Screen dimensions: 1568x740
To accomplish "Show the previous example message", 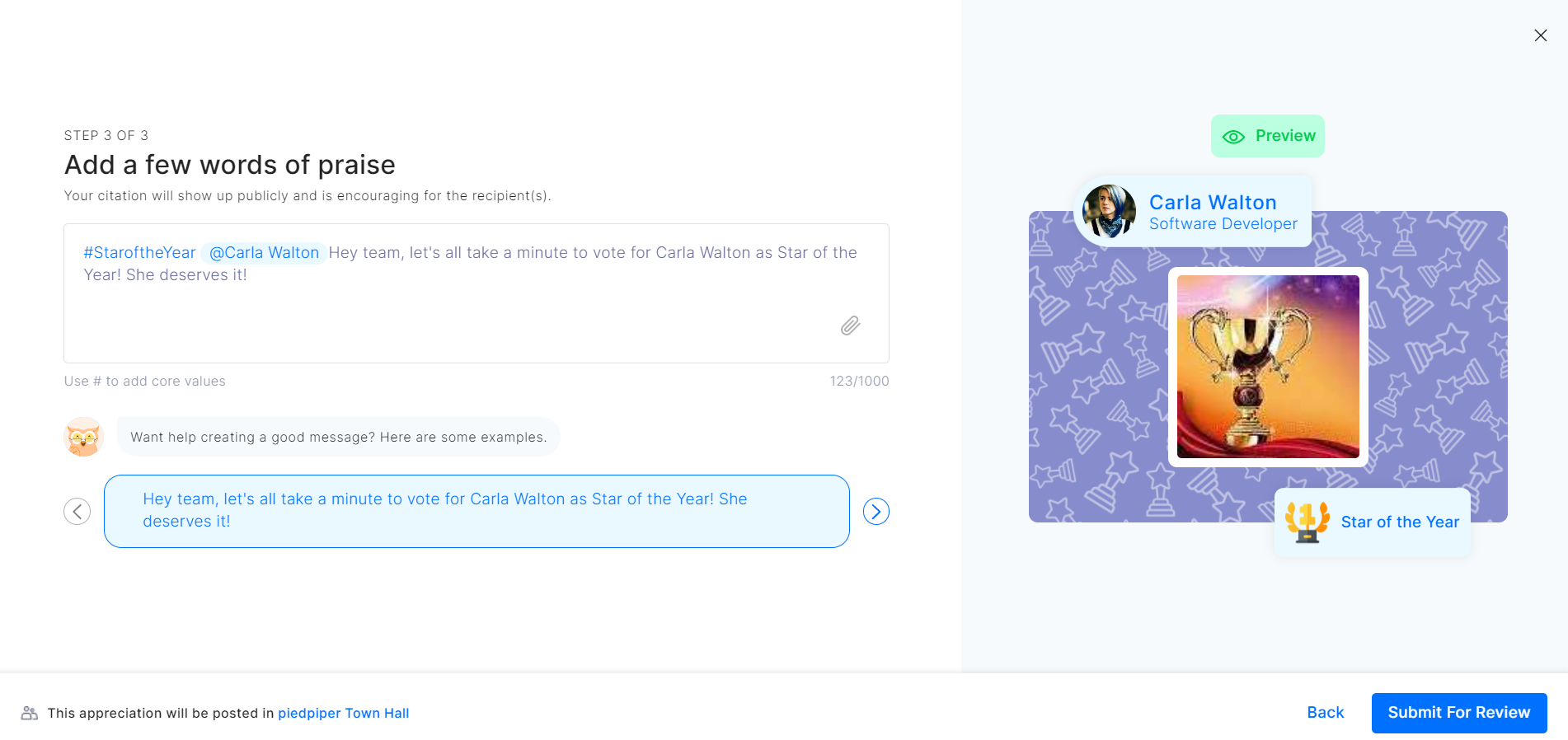I will pos(77,512).
